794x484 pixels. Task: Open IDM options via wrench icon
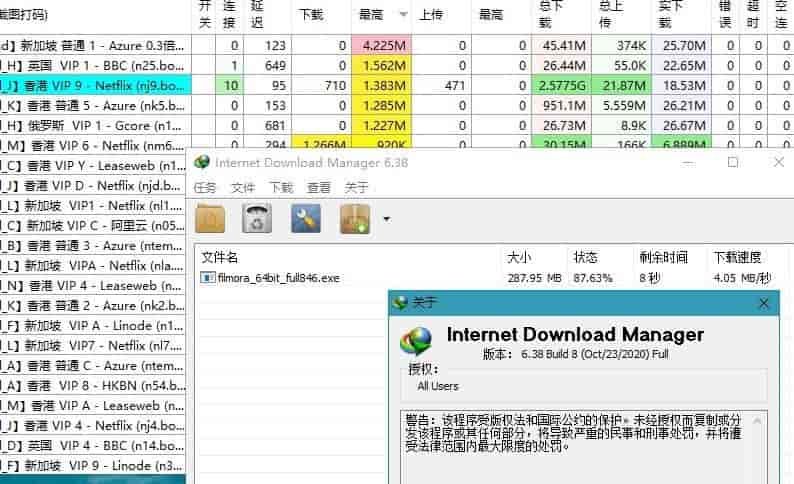tap(306, 219)
